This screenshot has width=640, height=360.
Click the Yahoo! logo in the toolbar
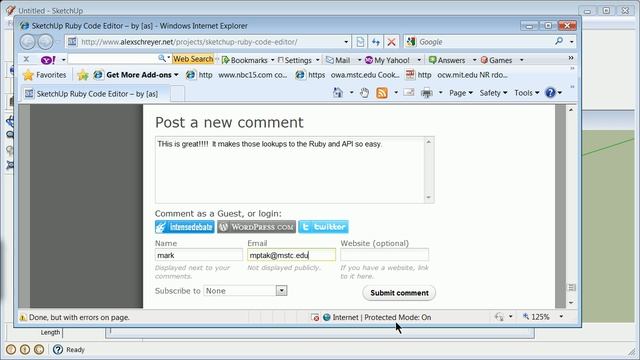coord(48,60)
